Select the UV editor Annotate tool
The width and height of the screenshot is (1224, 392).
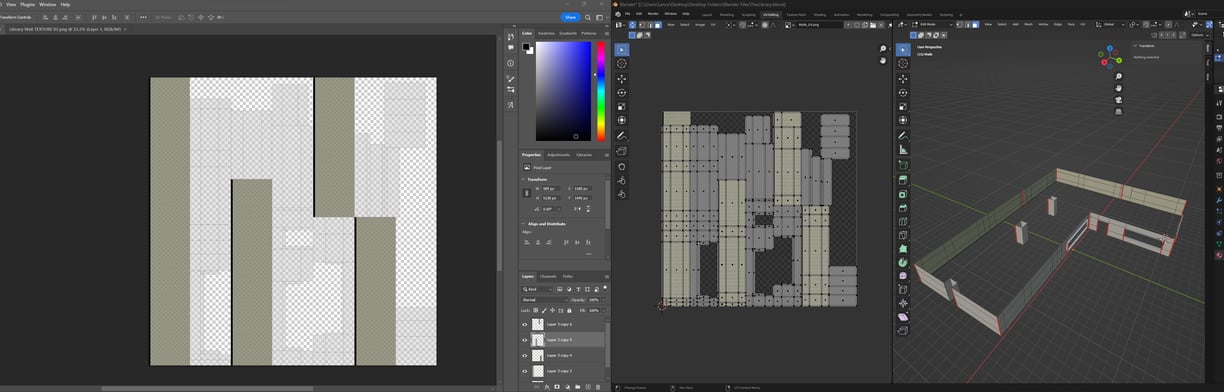(x=621, y=135)
